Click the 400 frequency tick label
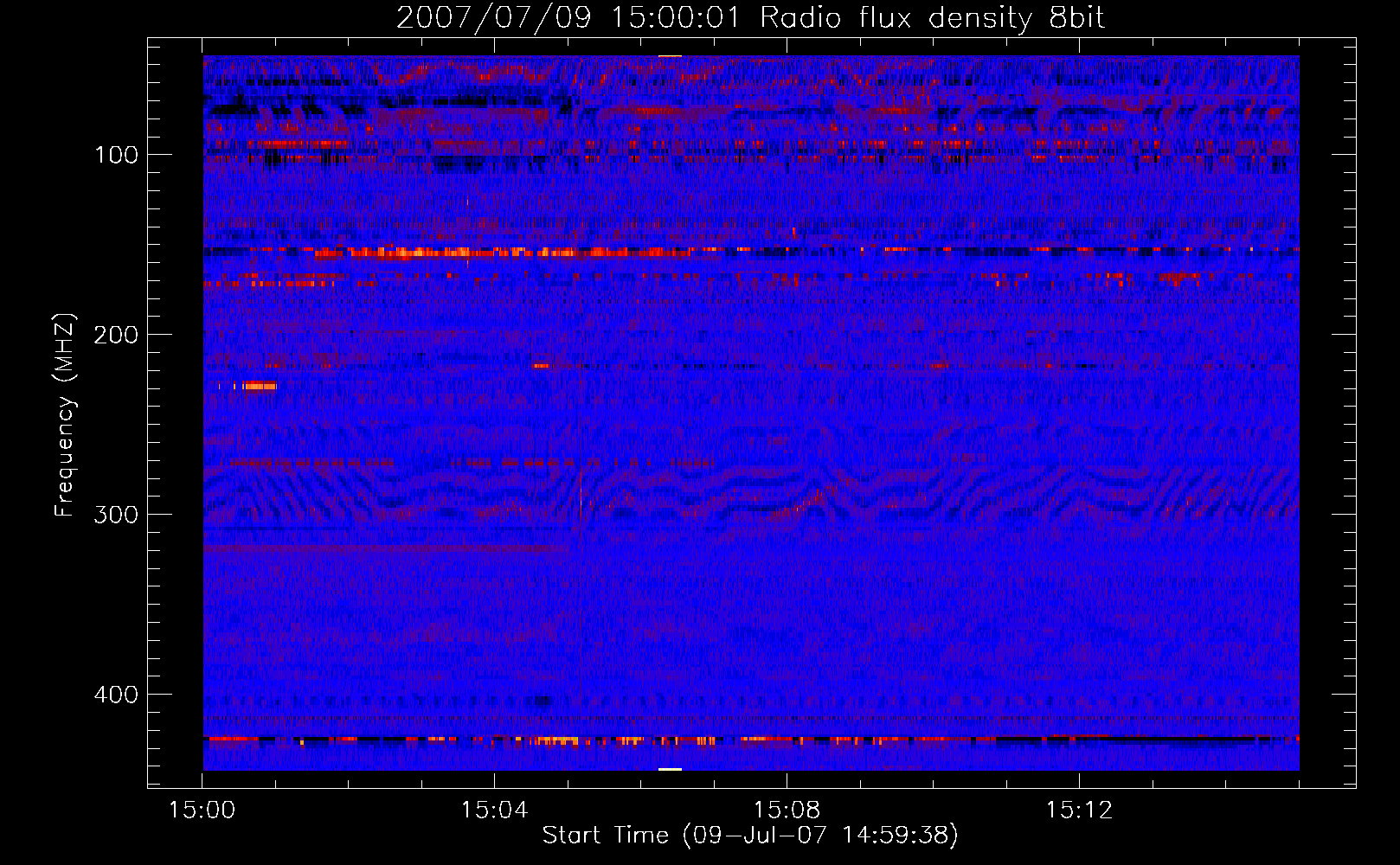Viewport: 1400px width, 865px height. point(116,695)
